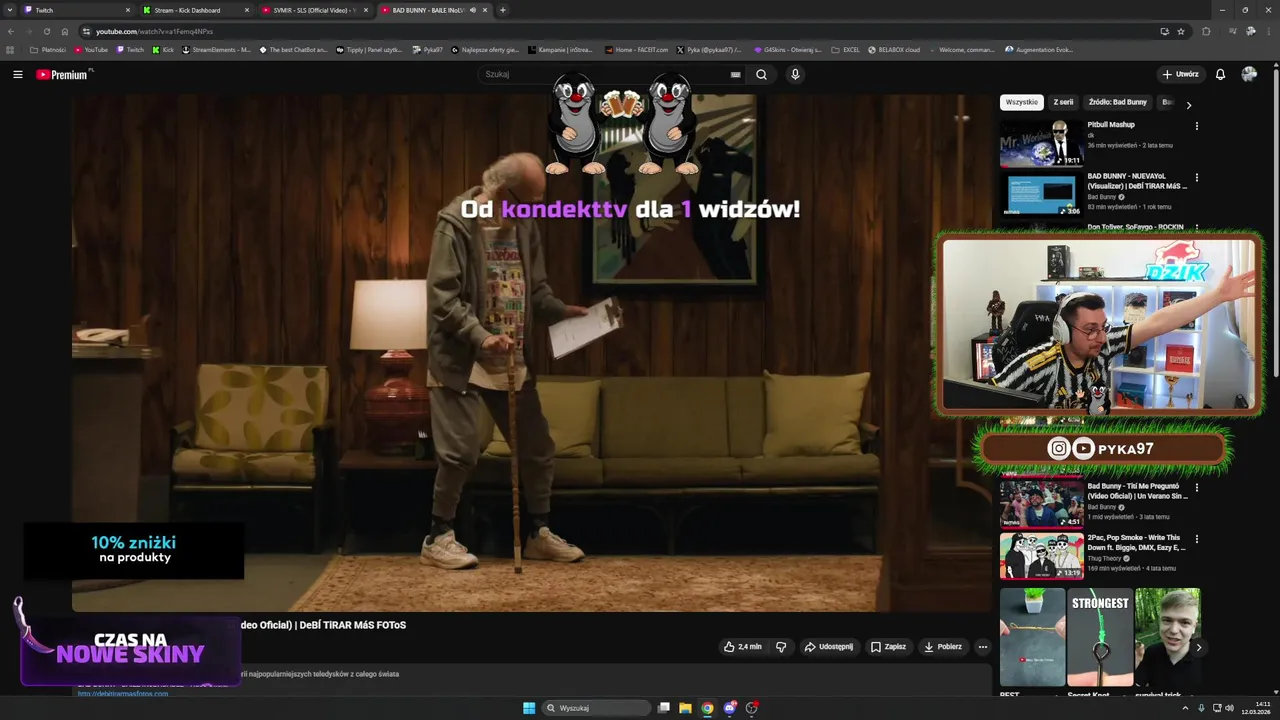Bookmark this page with the star icon
Viewport: 1280px width, 720px height.
tap(1181, 31)
